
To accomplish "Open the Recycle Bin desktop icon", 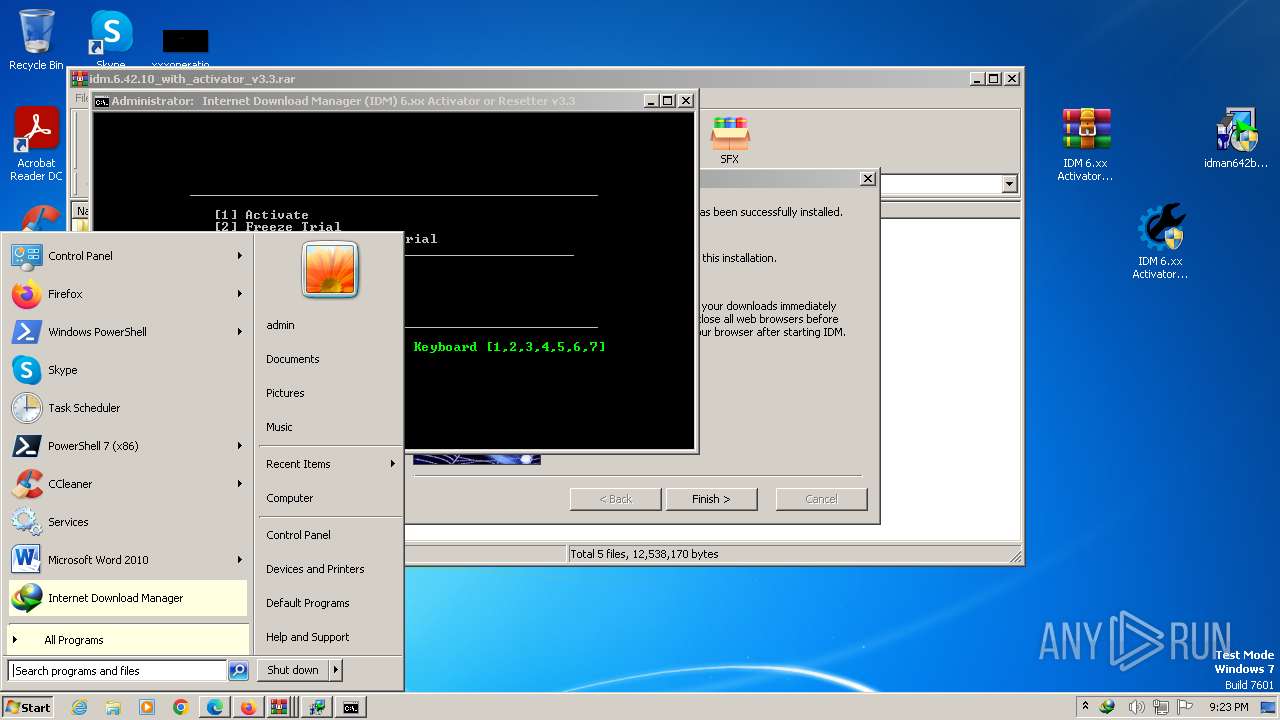I will pyautogui.click(x=36, y=40).
